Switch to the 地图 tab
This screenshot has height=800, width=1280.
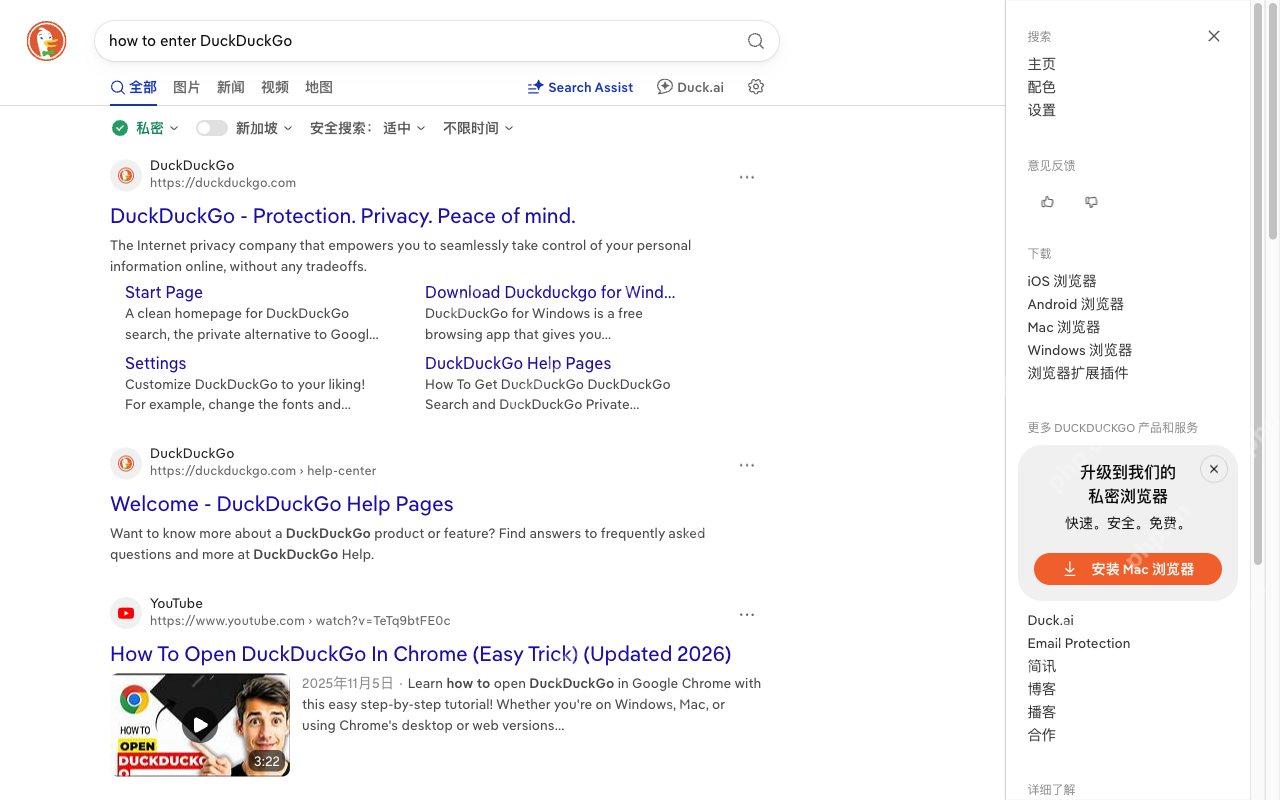[319, 87]
